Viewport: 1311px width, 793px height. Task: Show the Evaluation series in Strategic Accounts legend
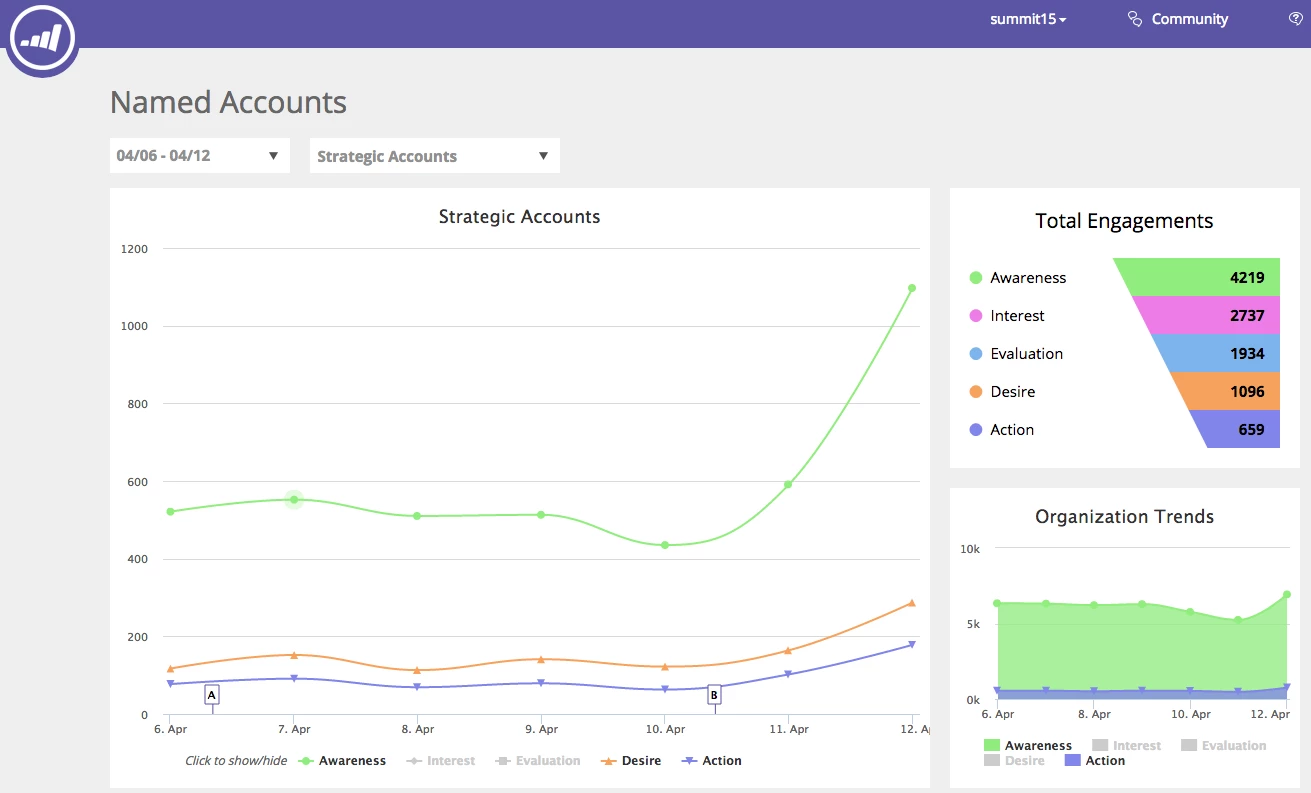537,761
